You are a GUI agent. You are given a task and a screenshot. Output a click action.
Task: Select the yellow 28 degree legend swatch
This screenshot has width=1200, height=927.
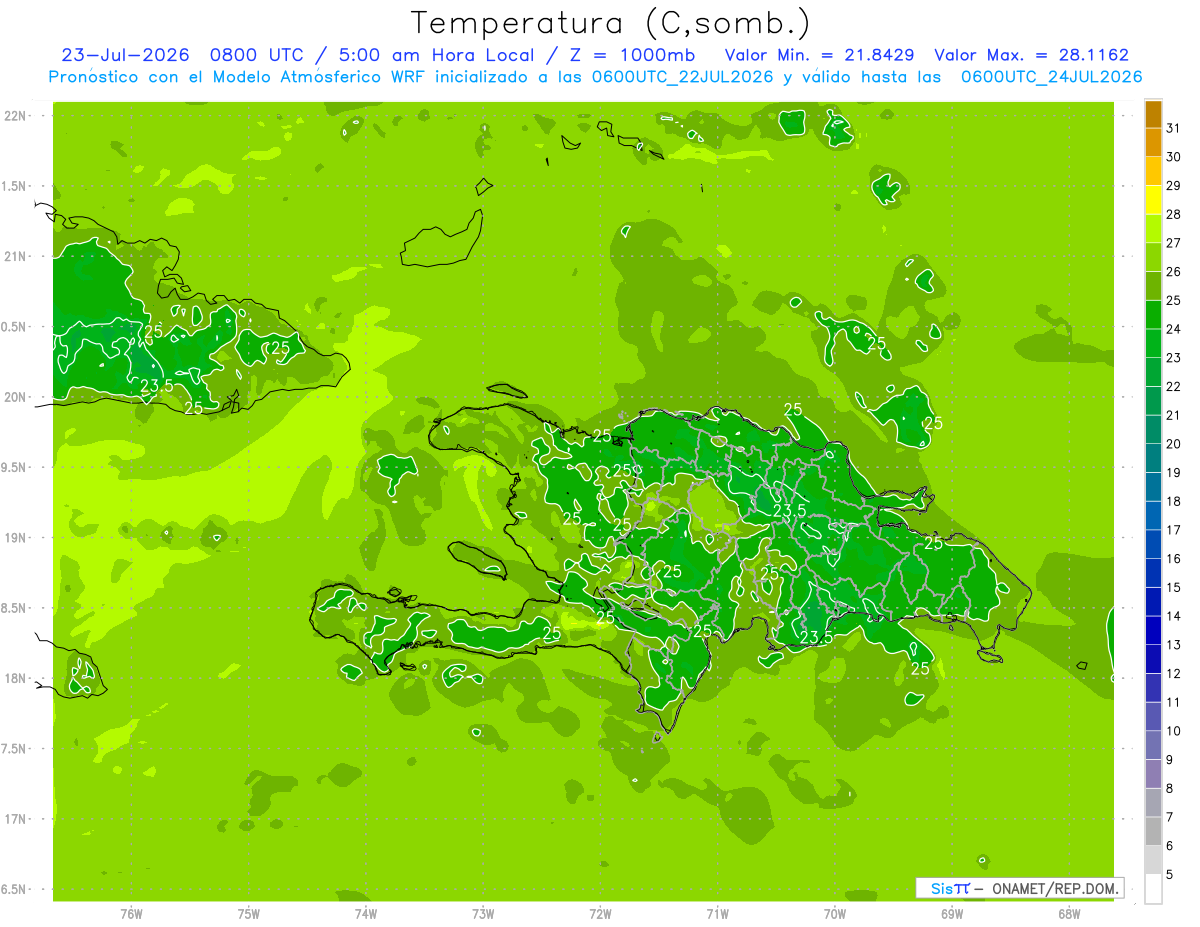pos(1153,200)
